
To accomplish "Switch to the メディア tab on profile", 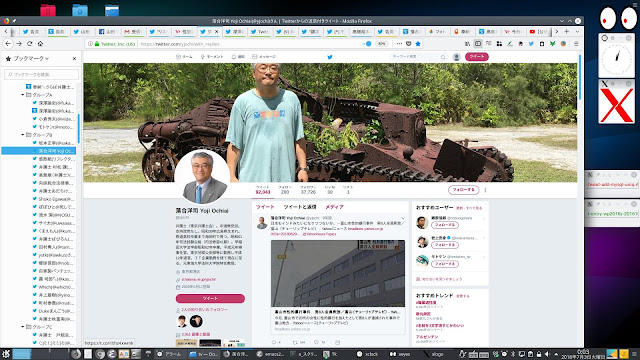I will tap(334, 207).
